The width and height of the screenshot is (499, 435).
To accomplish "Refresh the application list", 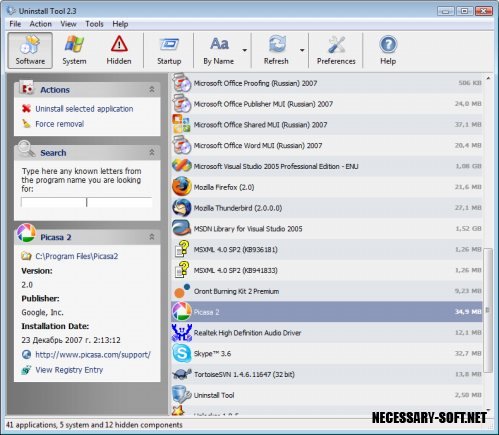I will 276,51.
